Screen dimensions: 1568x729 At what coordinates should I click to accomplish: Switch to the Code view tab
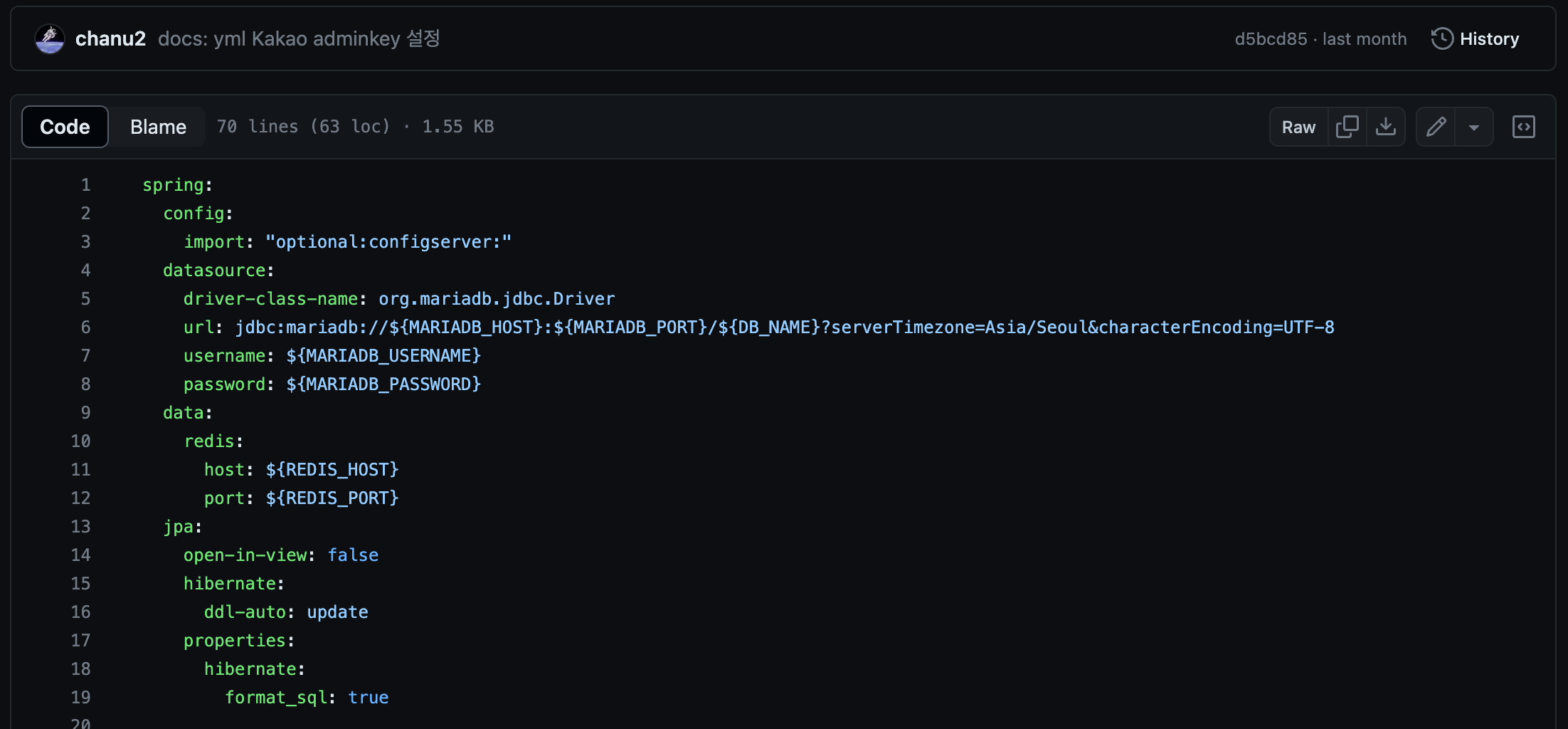pyautogui.click(x=65, y=127)
